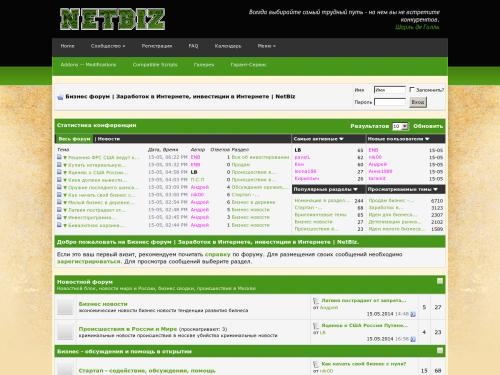Expand the preview arrow of the 06:22 PM topic
The width and height of the screenshot is (500, 375).
[65, 157]
